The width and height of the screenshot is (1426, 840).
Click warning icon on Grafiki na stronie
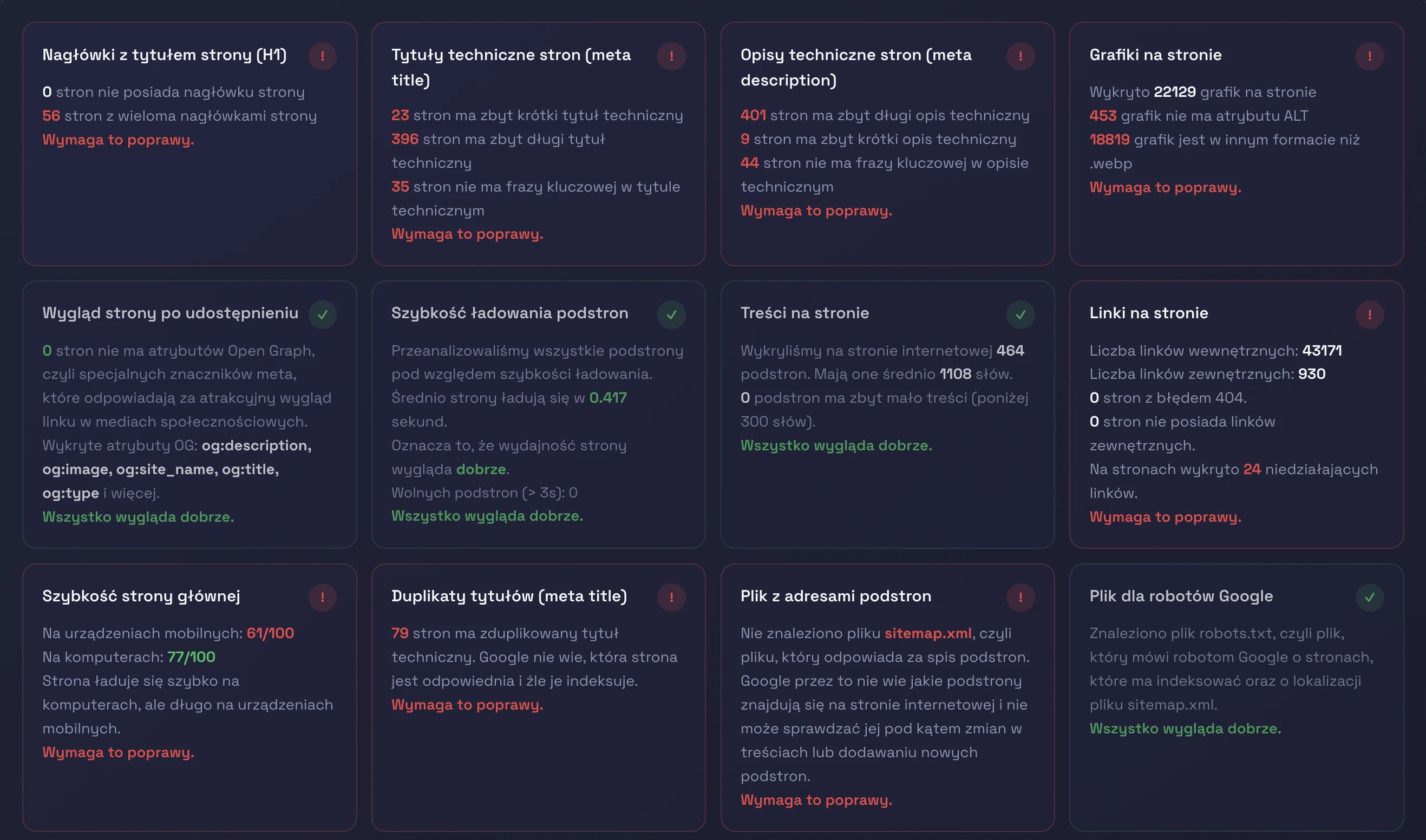1369,56
